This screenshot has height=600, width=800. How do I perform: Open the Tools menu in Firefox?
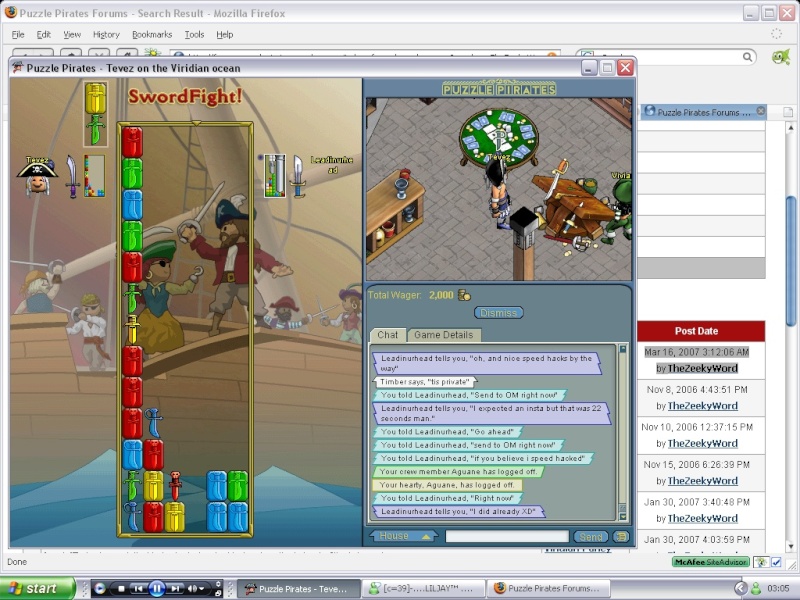(194, 34)
